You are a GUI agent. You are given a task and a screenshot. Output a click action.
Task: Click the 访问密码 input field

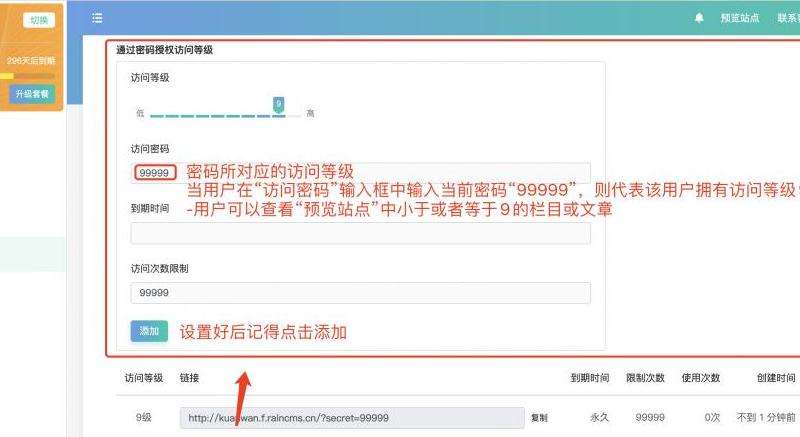(361, 173)
